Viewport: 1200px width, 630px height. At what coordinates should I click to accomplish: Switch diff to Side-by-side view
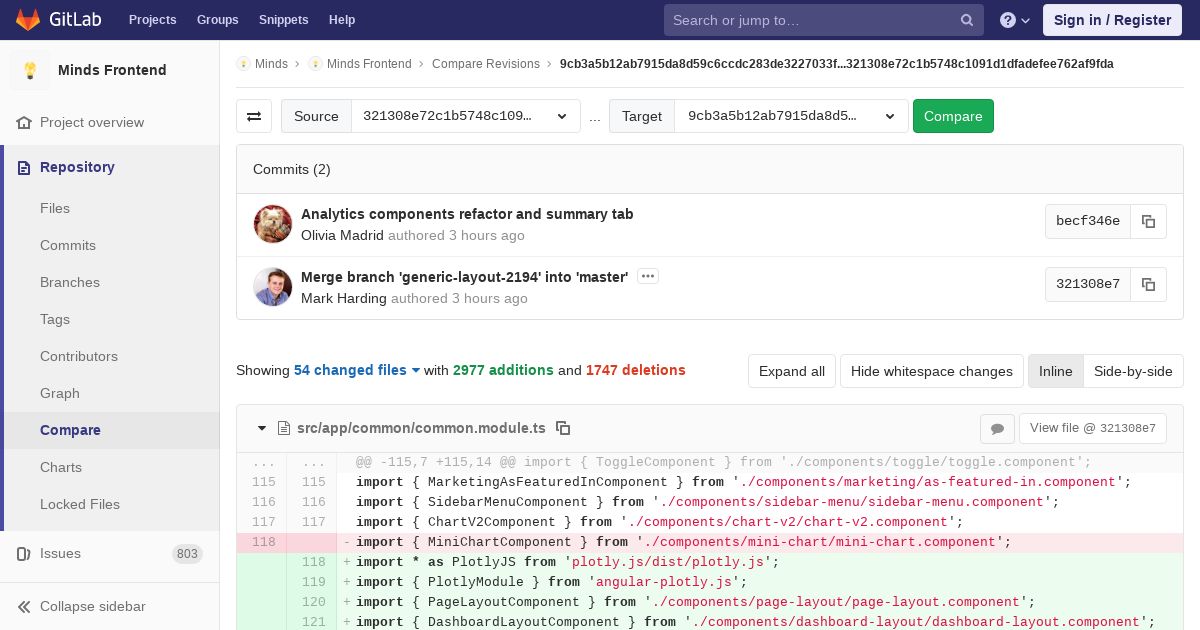click(1132, 371)
